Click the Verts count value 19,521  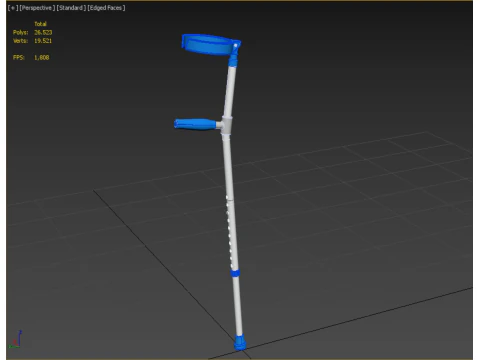pyautogui.click(x=43, y=41)
